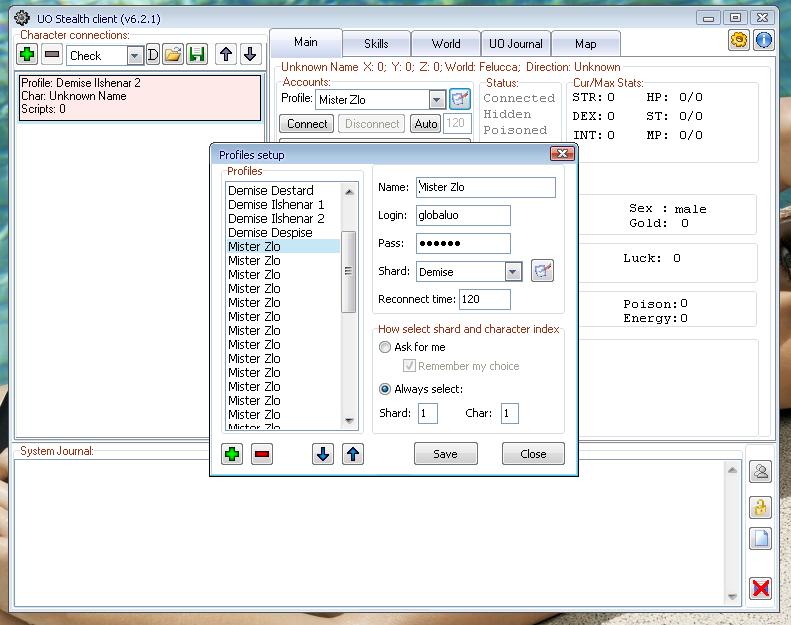Remove connection with gray minus button
This screenshot has width=791, height=625.
(x=52, y=54)
